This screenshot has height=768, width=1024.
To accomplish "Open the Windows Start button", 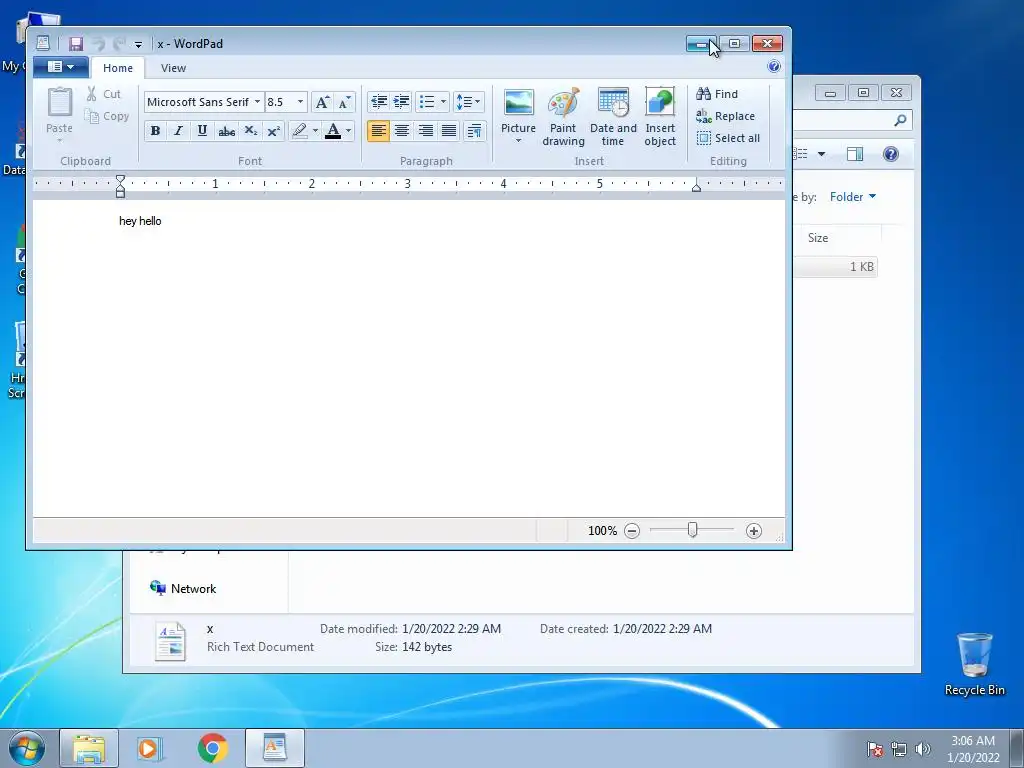I will (27, 748).
